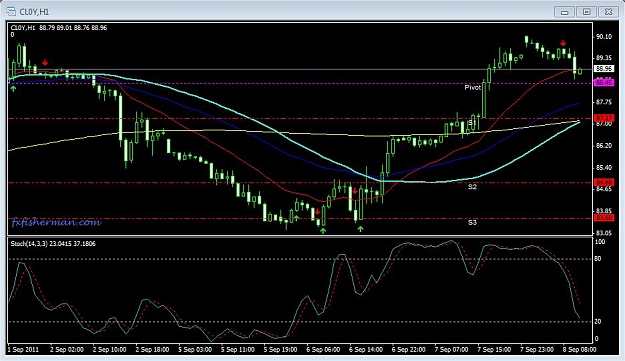
Task: Select the green buy arrow above 6 Sep 06:00
Action: [x=323, y=230]
